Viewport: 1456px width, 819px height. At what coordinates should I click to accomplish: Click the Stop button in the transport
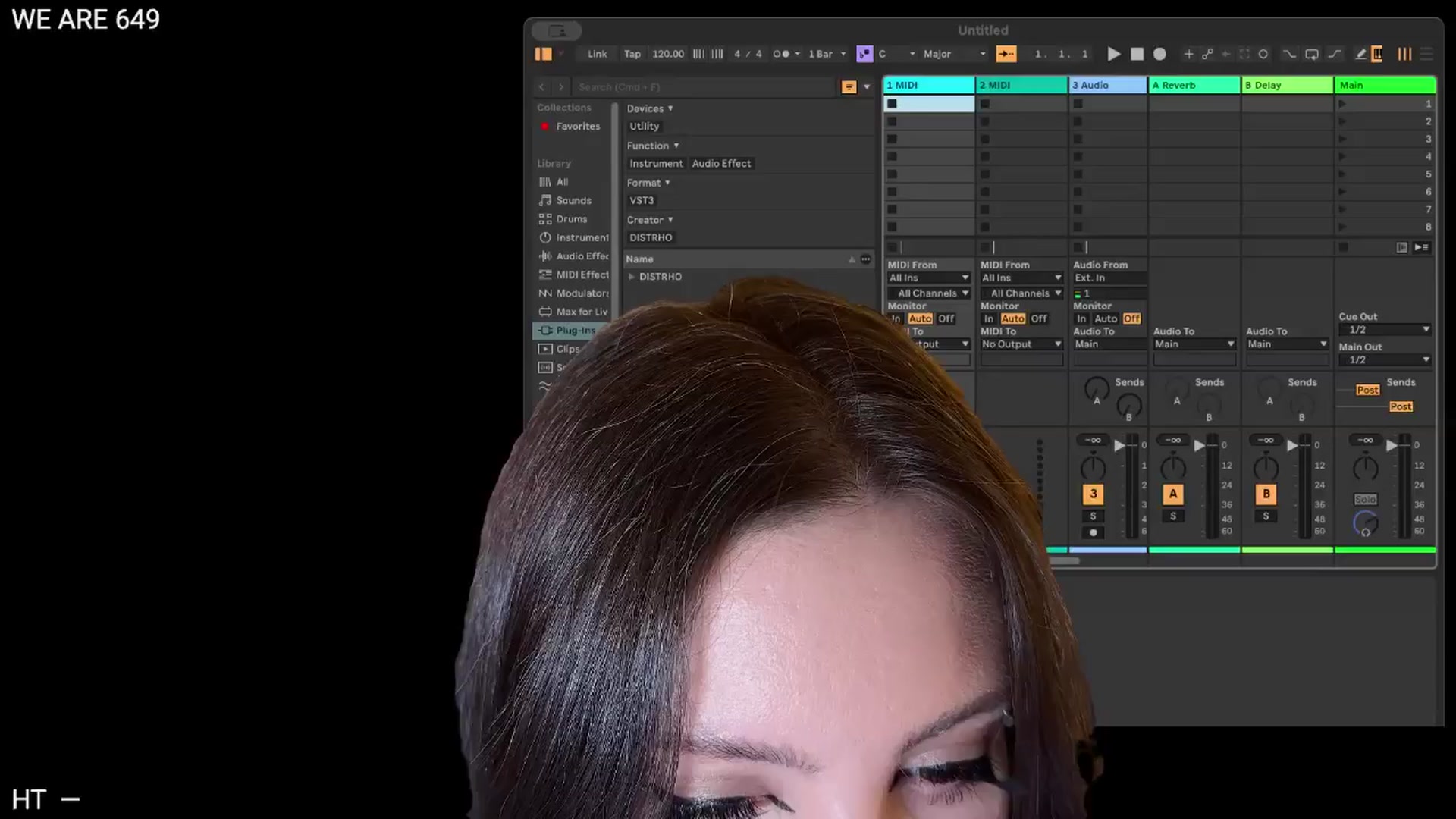point(1137,54)
